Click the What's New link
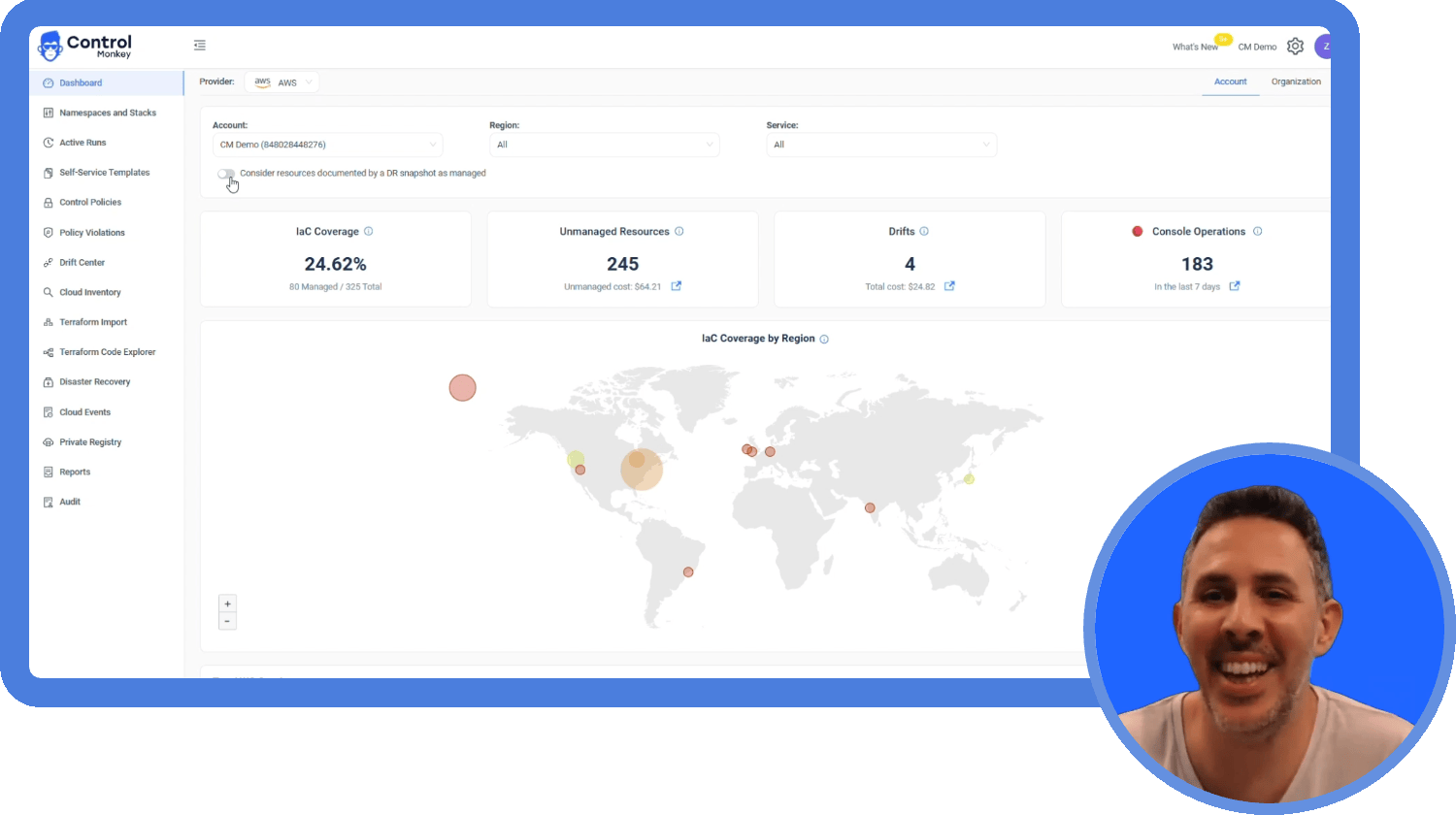The image size is (1456, 815). [1194, 47]
